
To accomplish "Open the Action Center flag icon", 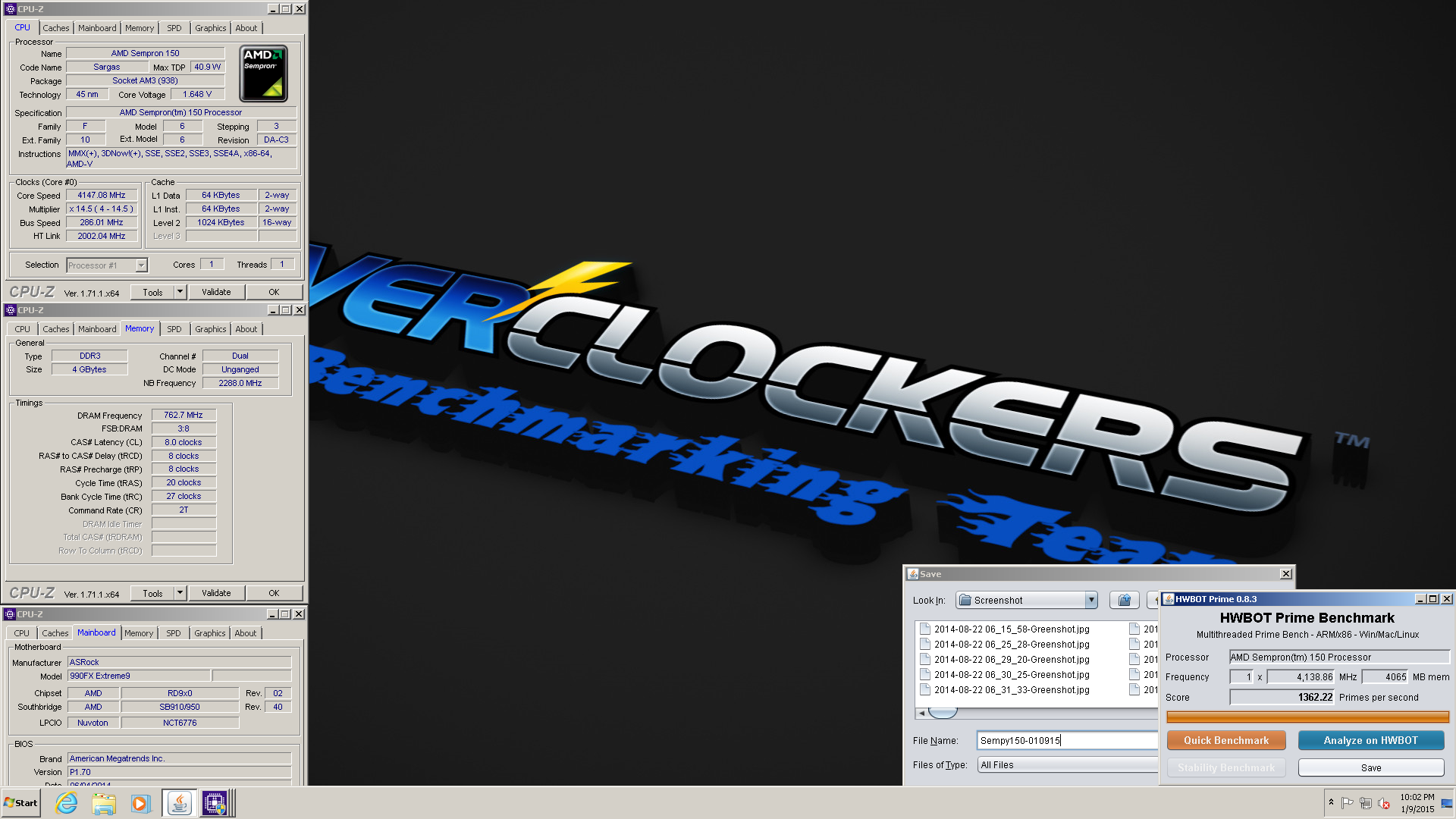I will pos(1348,803).
